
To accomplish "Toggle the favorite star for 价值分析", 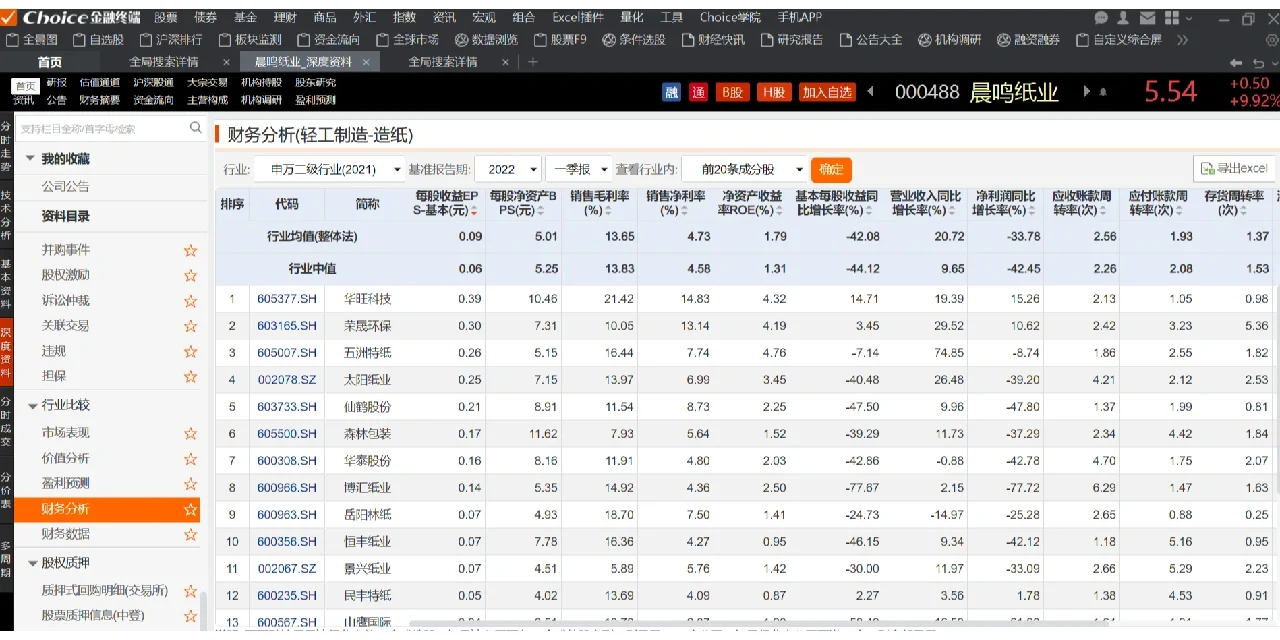I will tap(190, 458).
